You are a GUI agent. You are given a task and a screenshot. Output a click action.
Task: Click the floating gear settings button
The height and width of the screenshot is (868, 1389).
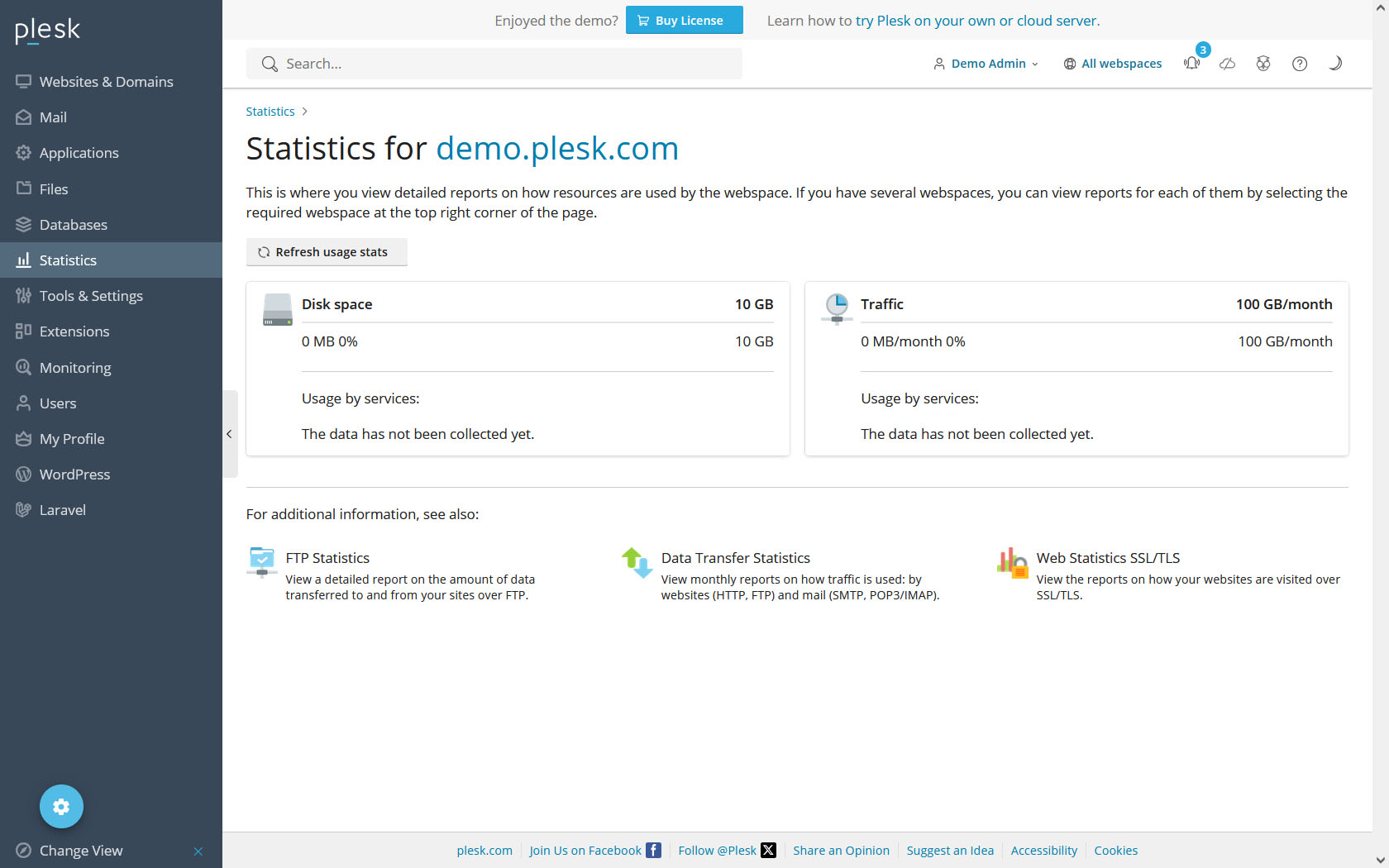click(61, 806)
